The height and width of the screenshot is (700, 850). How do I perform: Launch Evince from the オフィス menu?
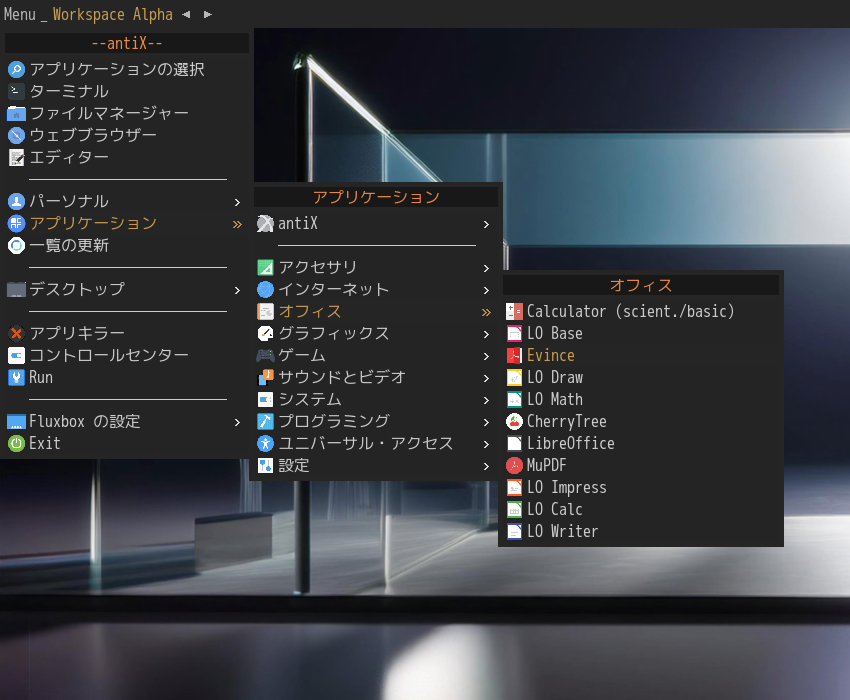coord(641,355)
